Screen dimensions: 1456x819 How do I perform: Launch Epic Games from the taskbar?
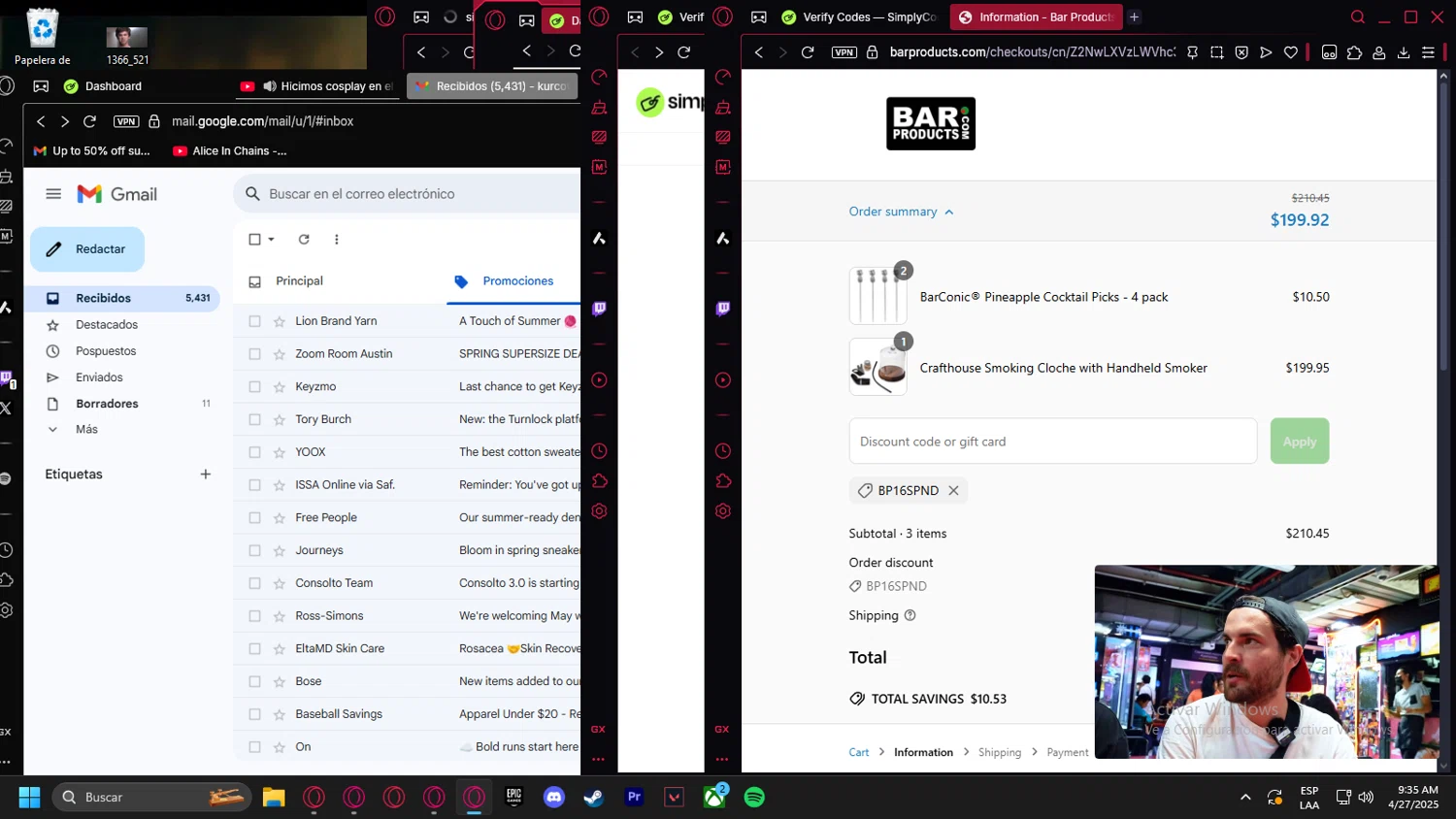click(513, 797)
